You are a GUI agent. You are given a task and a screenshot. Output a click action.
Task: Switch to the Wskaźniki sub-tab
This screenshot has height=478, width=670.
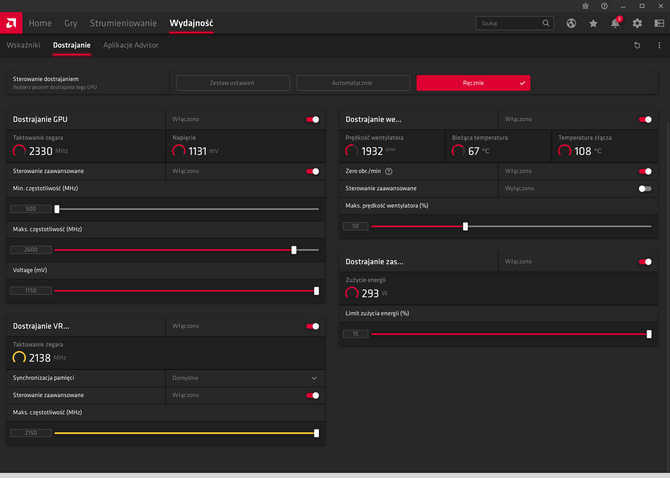pyautogui.click(x=24, y=45)
